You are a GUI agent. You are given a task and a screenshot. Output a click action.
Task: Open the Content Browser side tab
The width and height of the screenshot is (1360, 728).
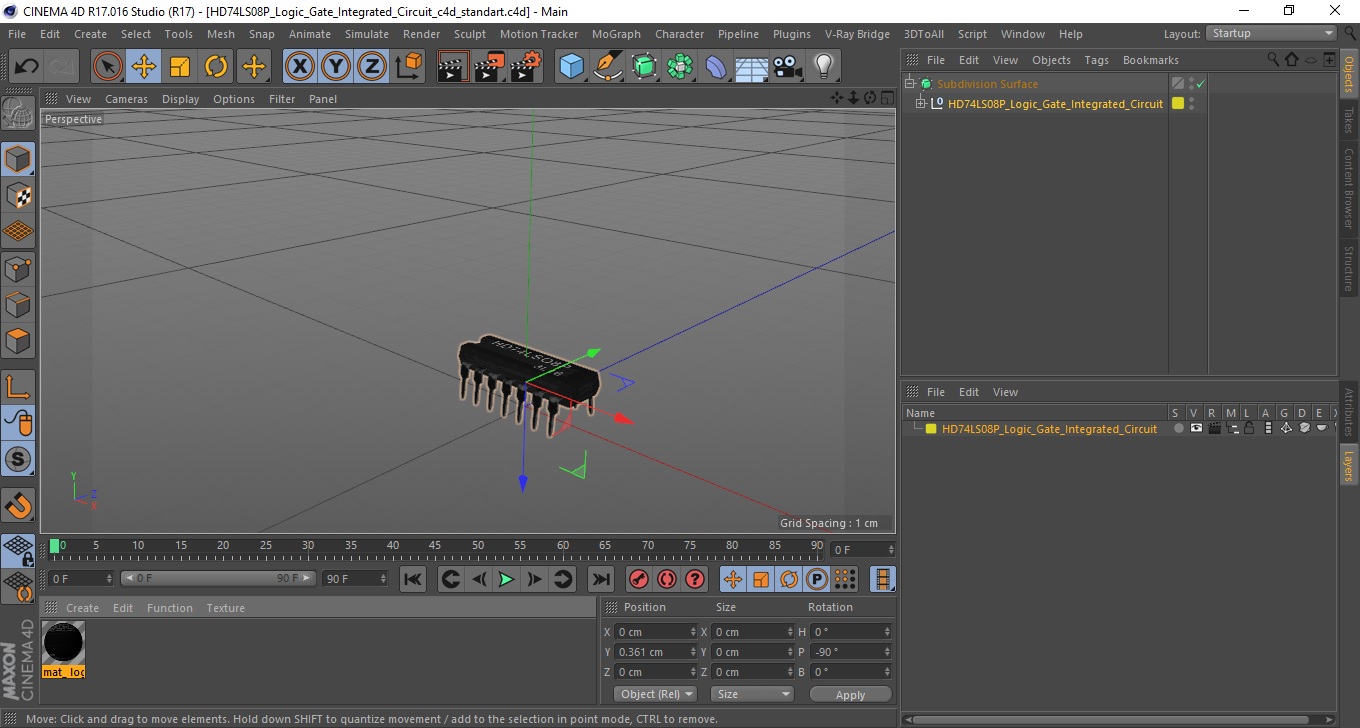tap(1349, 188)
